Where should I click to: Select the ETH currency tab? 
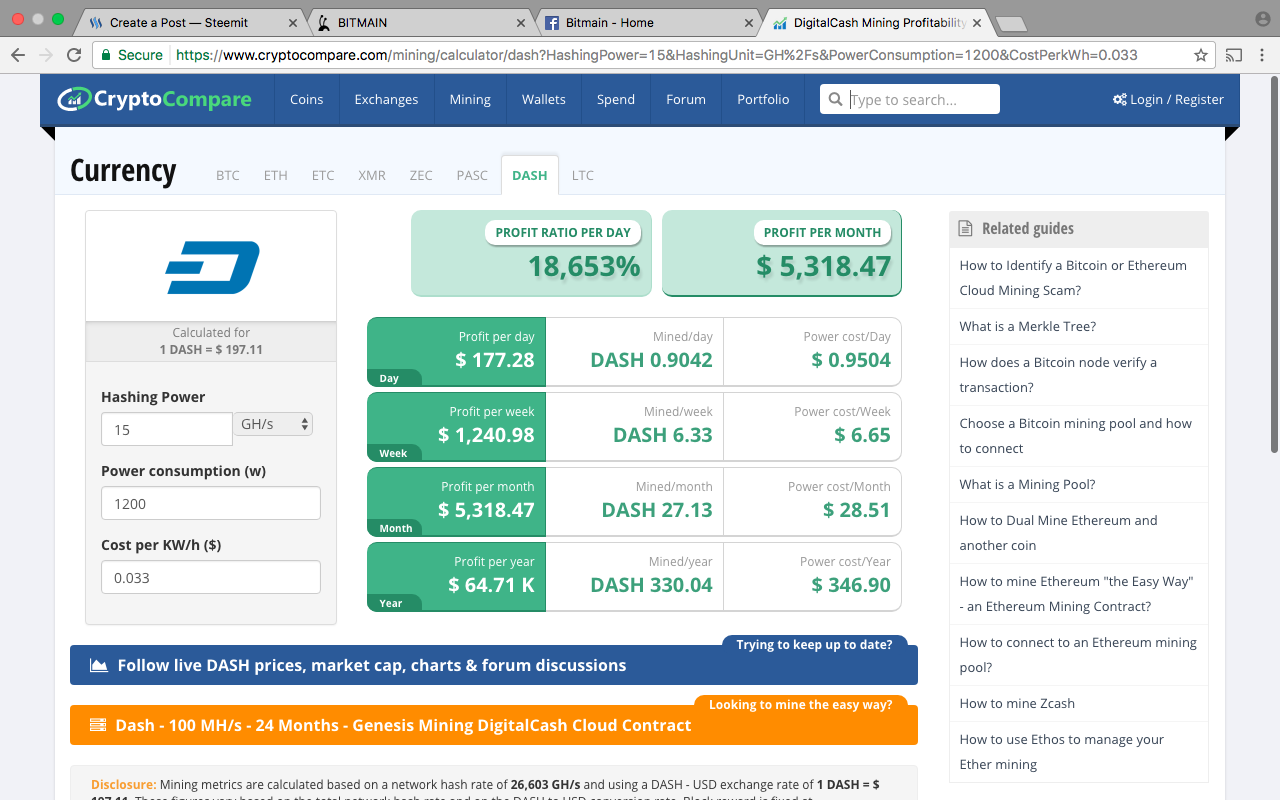click(x=276, y=175)
